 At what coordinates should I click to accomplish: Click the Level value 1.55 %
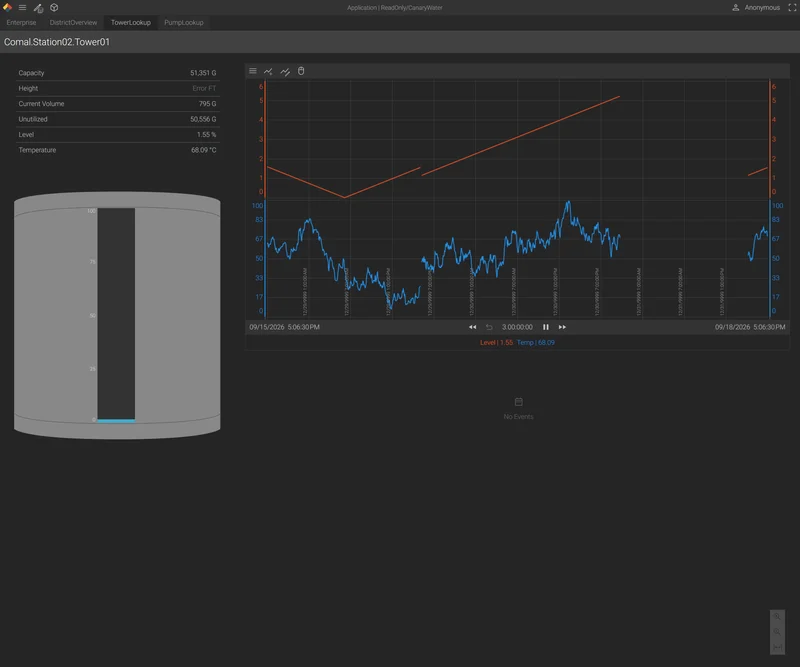coord(207,135)
